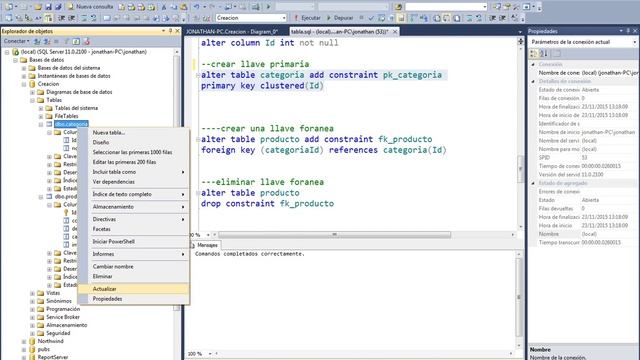This screenshot has height=360, width=640.
Task: Collapse the Detalles de conexión property group
Action: pos(533,81)
